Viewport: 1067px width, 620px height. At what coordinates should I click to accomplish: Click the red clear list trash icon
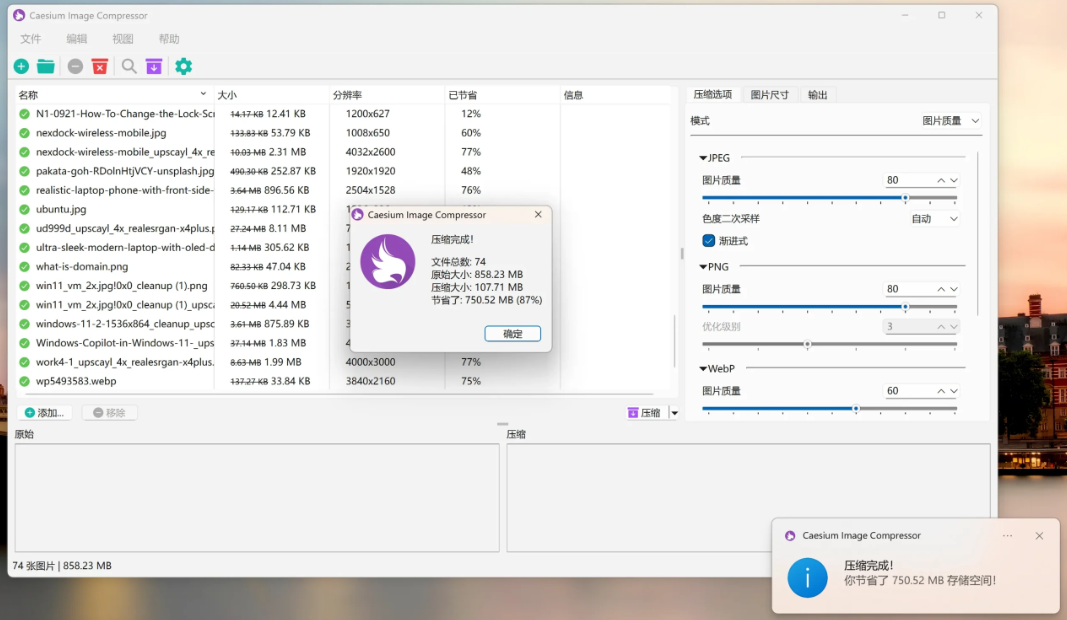pyautogui.click(x=100, y=66)
